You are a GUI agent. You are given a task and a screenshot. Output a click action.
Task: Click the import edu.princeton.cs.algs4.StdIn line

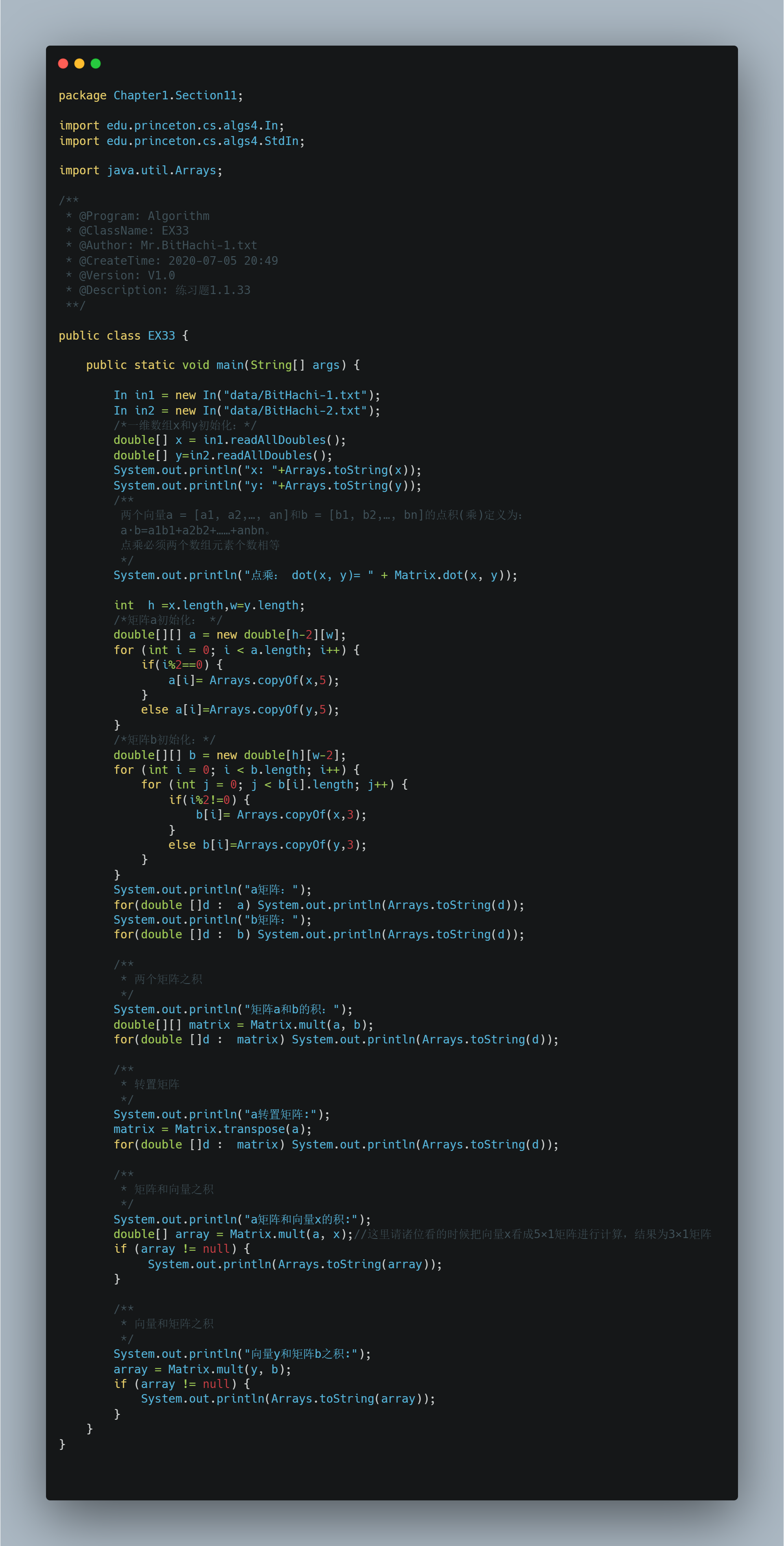pos(182,141)
